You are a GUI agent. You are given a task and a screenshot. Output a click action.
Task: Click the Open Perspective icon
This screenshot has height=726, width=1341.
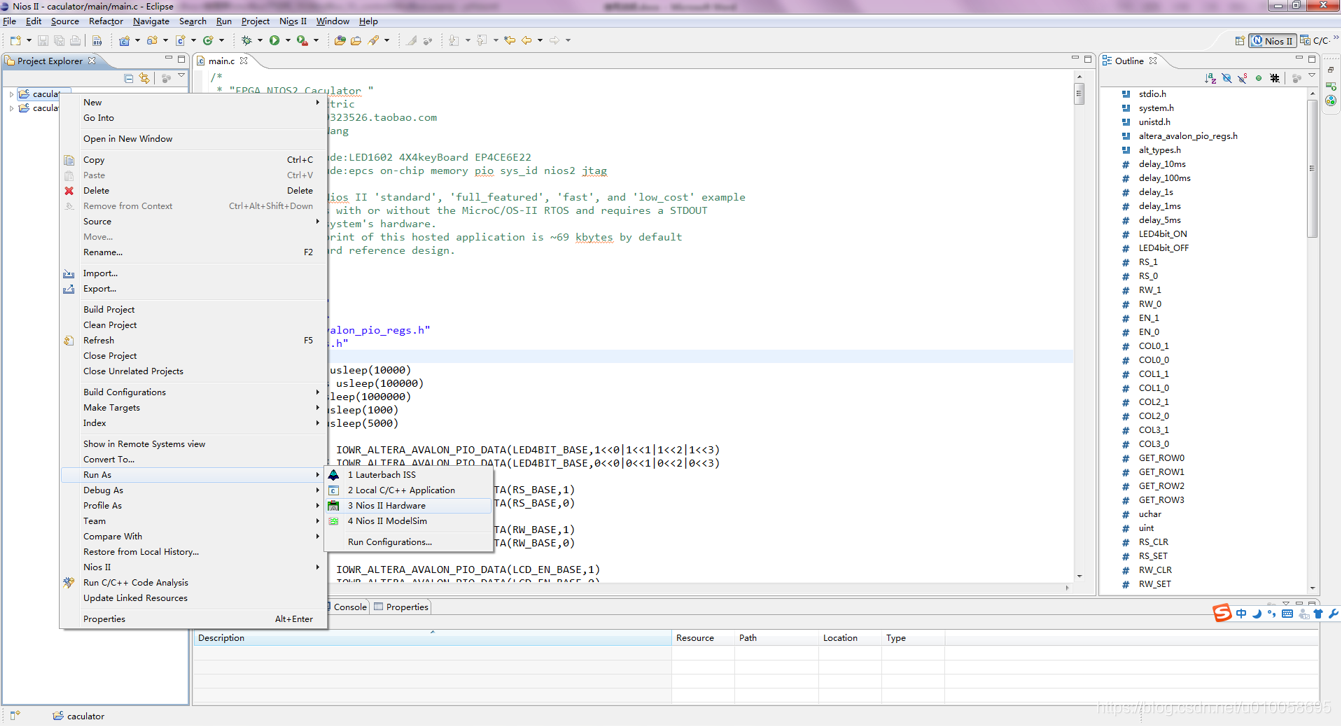coord(1240,41)
